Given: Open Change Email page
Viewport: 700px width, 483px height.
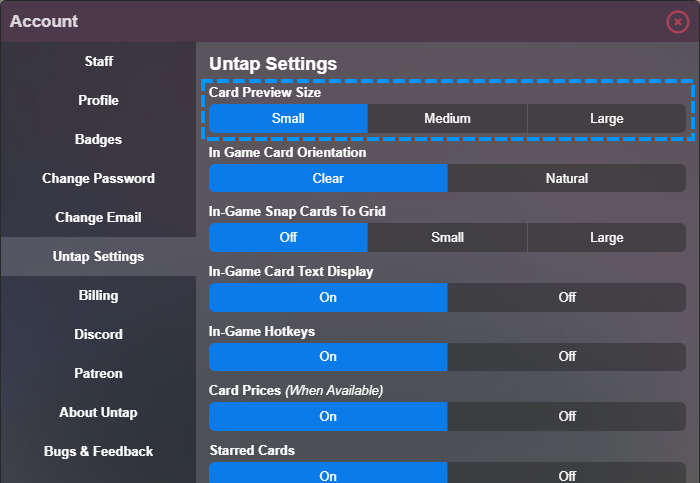Looking at the screenshot, I should (98, 217).
